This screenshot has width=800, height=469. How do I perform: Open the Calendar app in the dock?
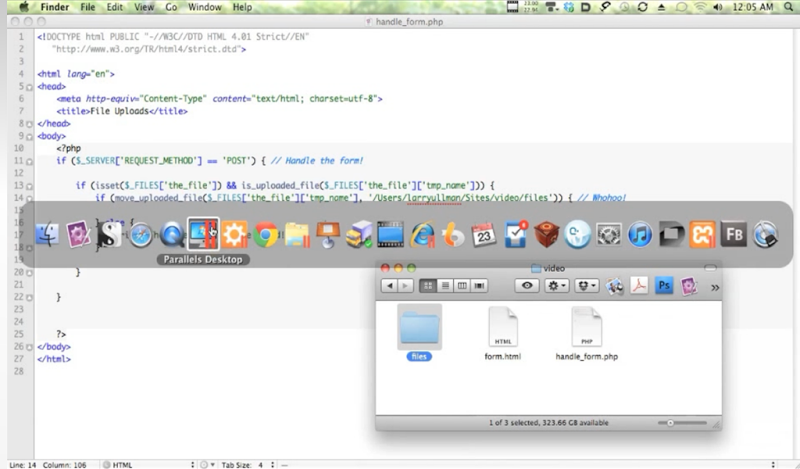484,236
